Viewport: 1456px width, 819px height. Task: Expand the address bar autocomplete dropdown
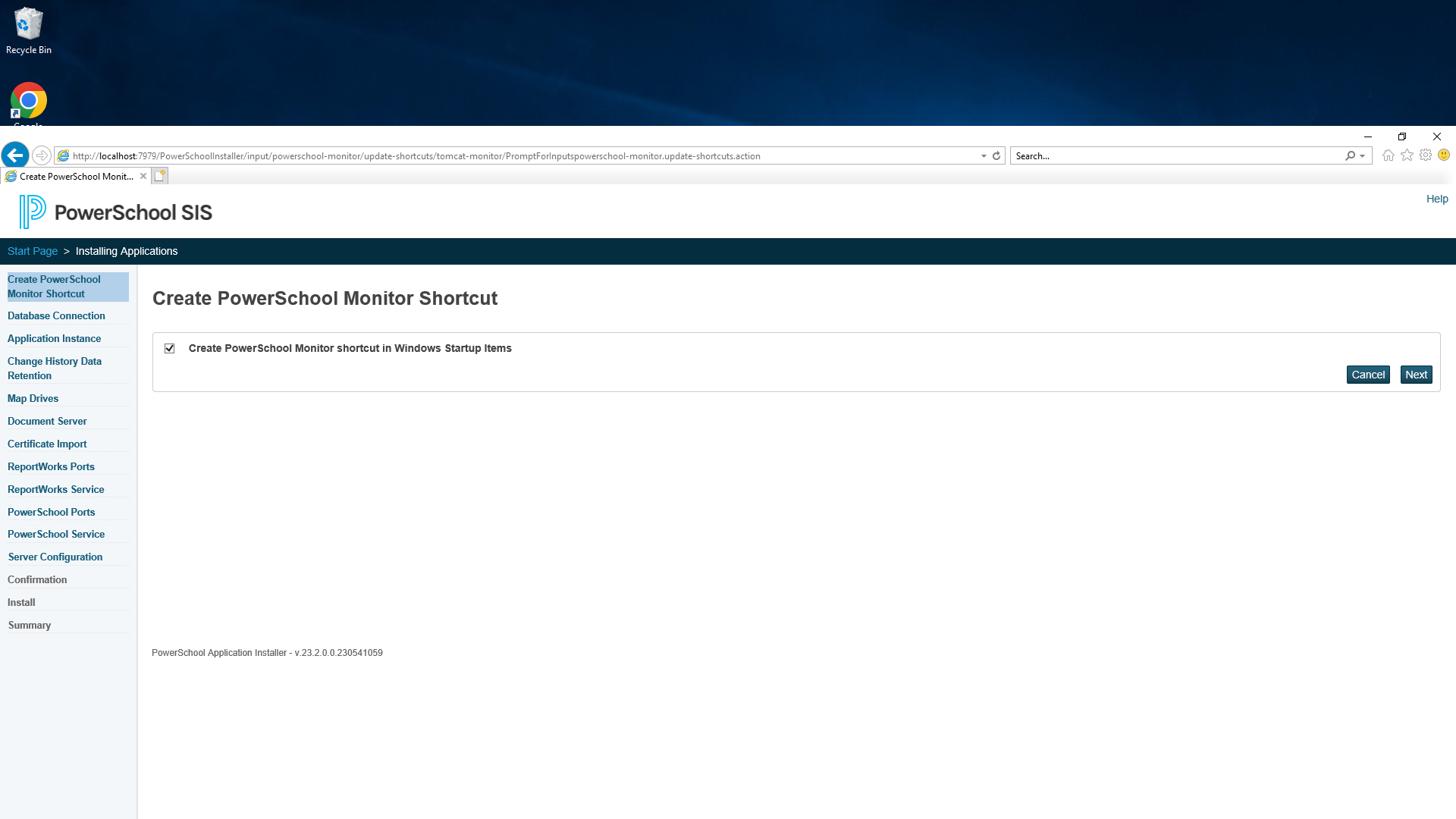(984, 155)
